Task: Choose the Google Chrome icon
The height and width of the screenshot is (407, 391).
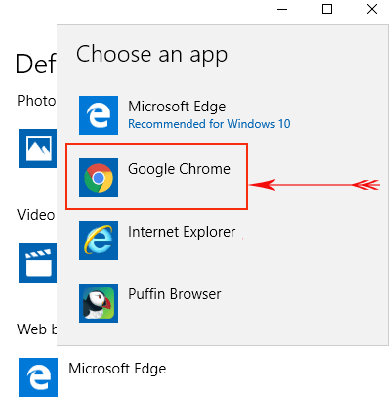Action: [x=98, y=177]
